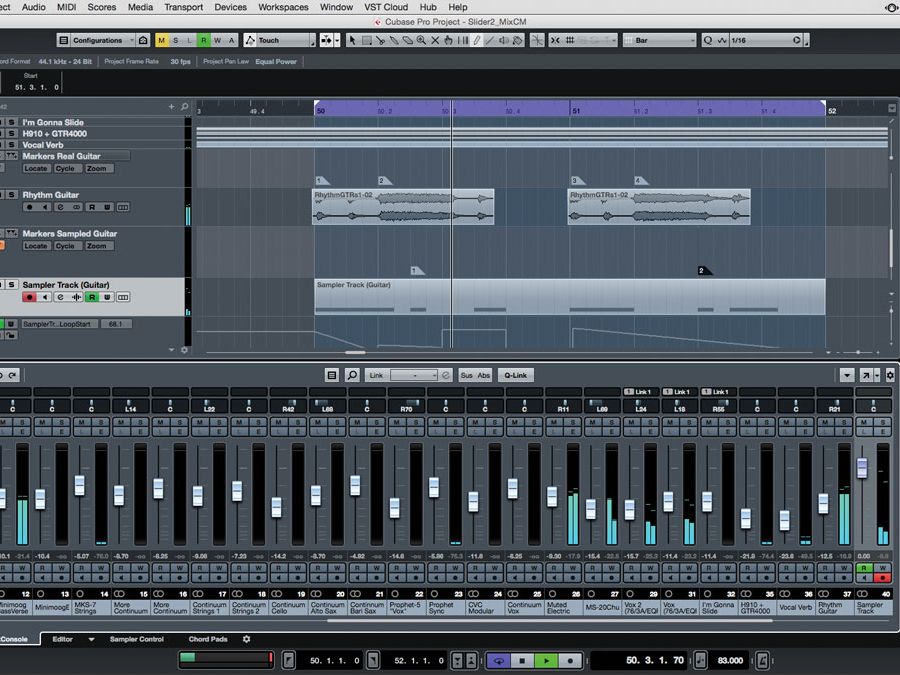Click the camera snapshot icon beside Configurations

143,40
